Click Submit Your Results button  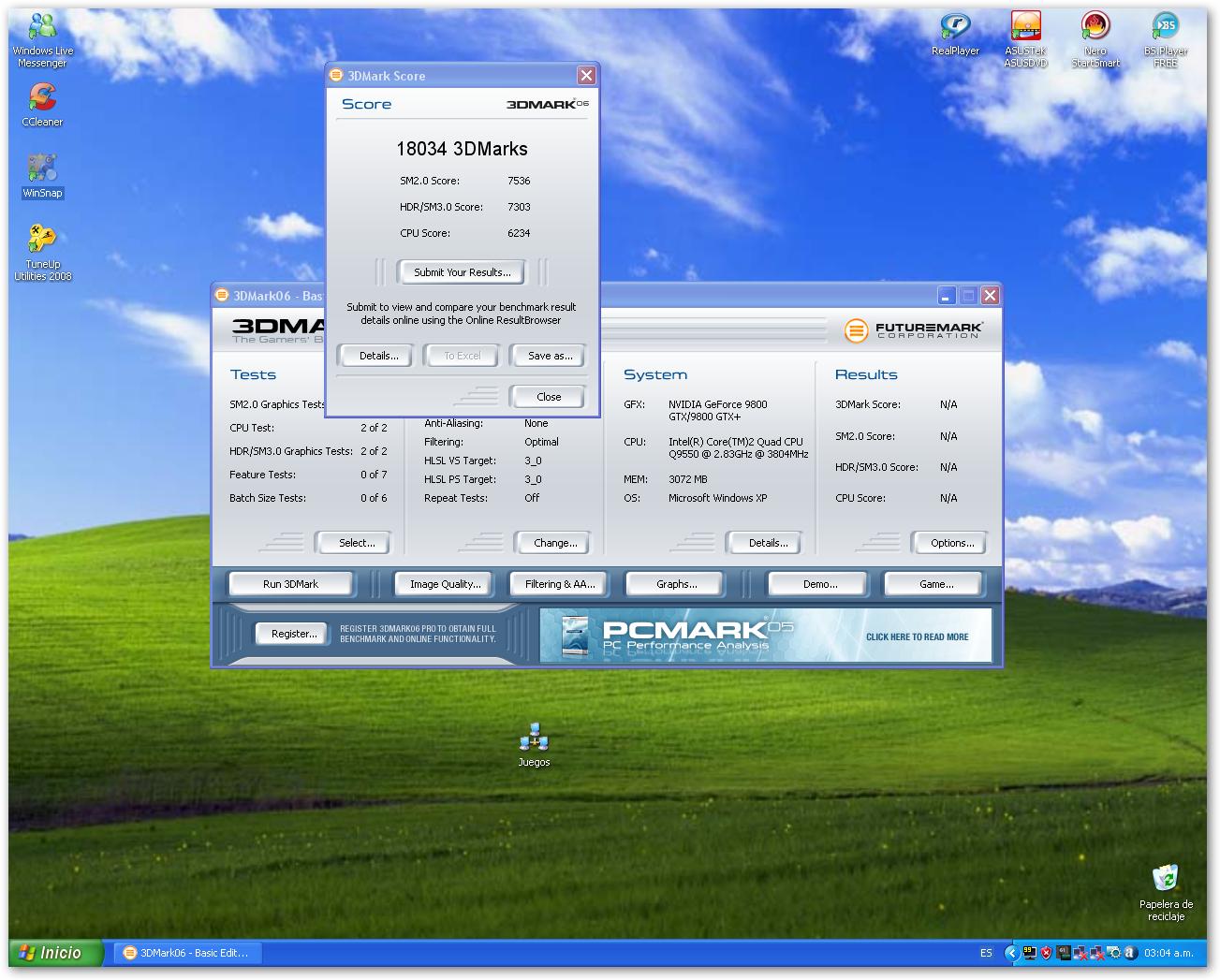pos(462,272)
